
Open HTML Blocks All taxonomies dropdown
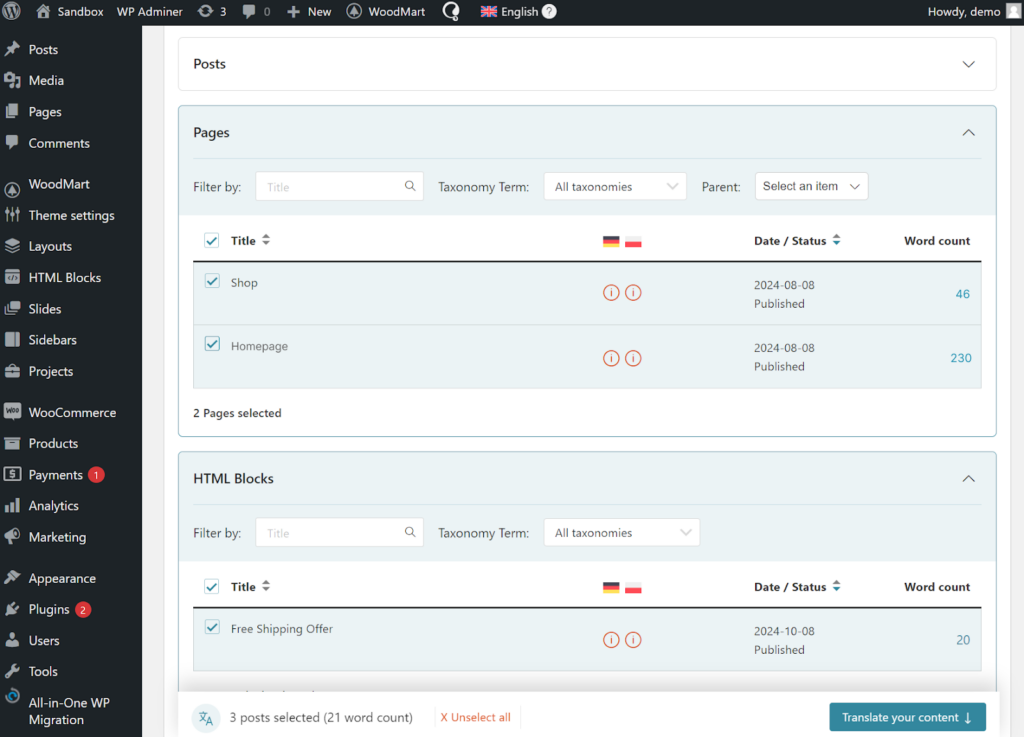622,533
